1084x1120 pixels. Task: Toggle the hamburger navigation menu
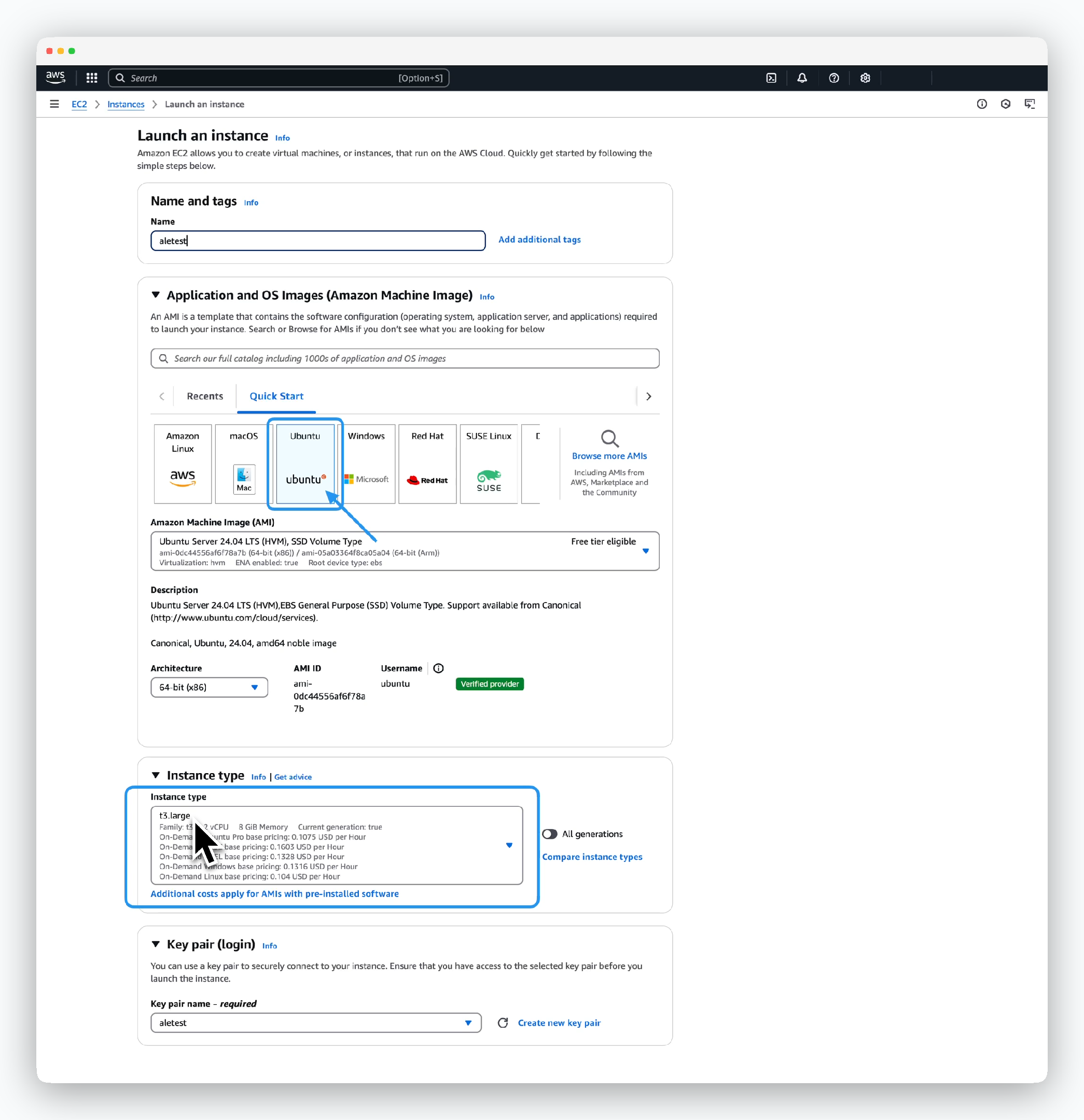54,104
